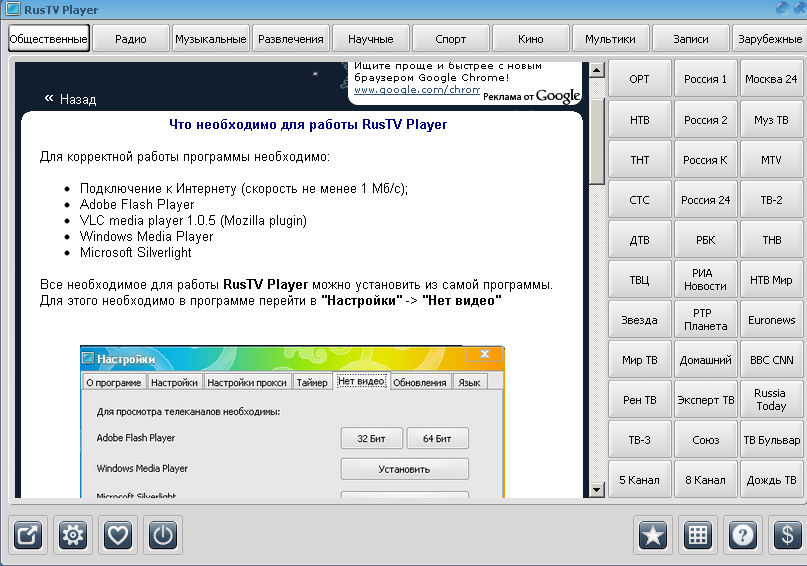The height and width of the screenshot is (566, 807).
Task: Click the 'Что необходимо для работы RusTV Player' heading
Action: tap(308, 125)
